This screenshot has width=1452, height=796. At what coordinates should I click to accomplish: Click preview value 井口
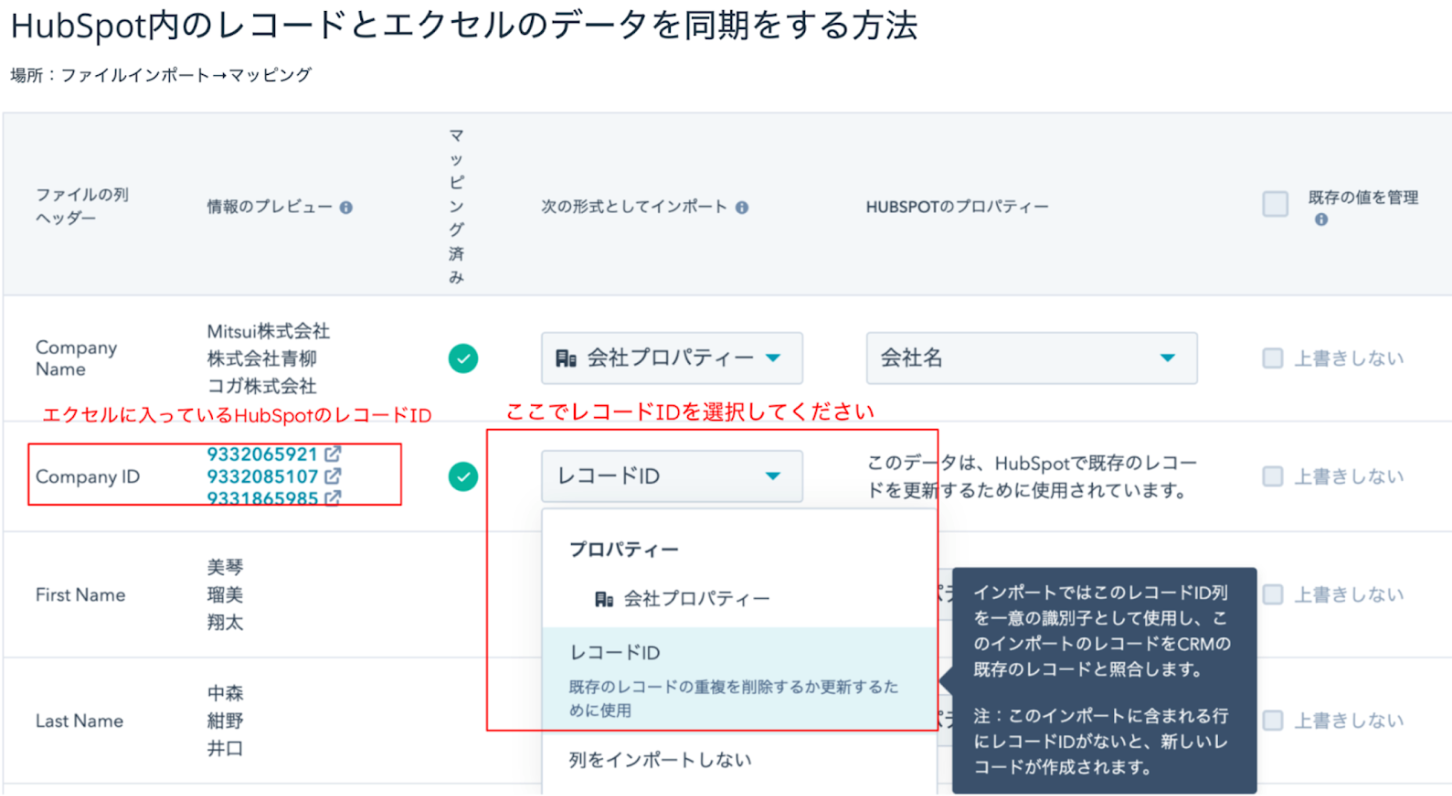pos(225,748)
